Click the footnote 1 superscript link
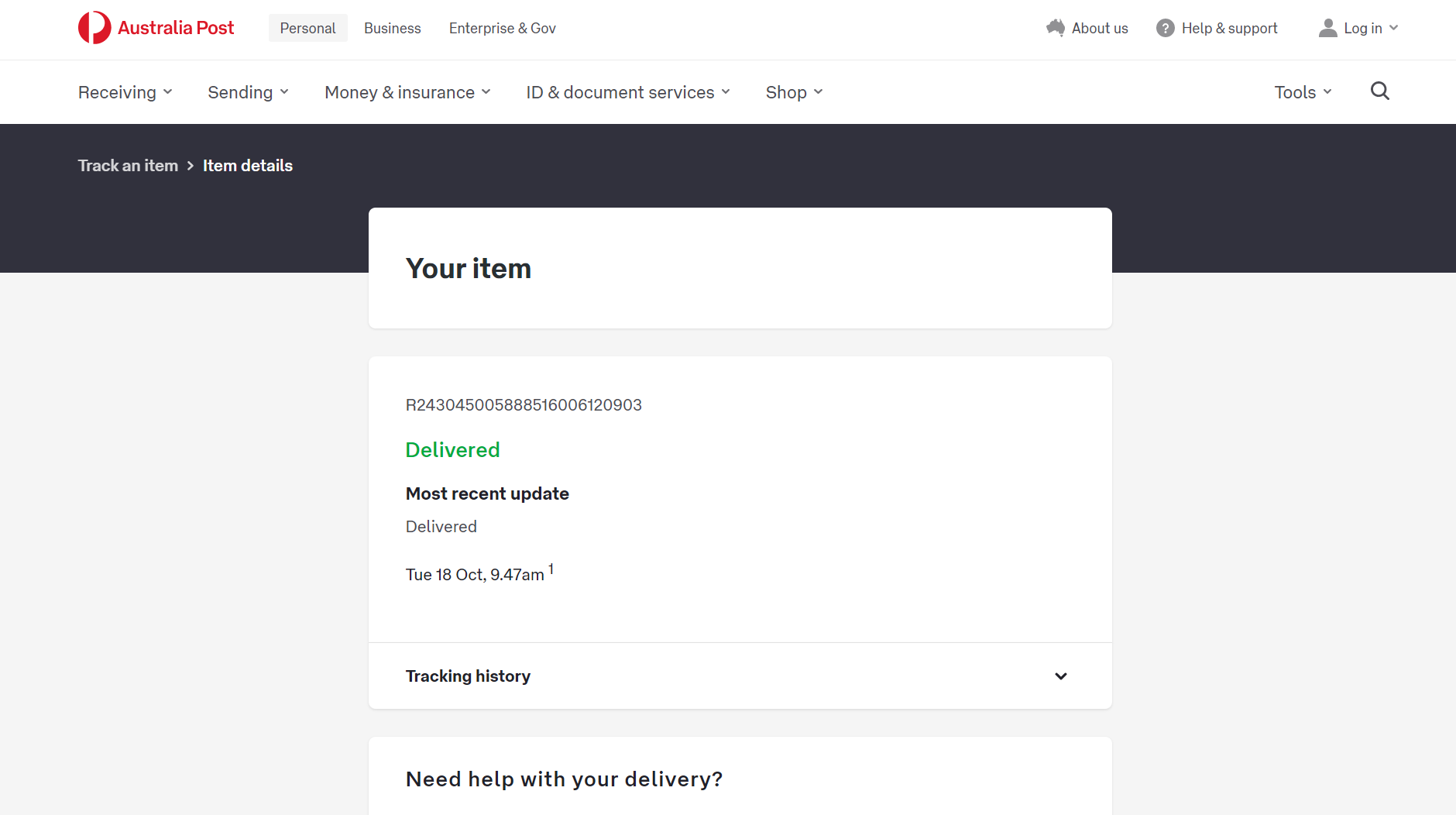 (551, 569)
